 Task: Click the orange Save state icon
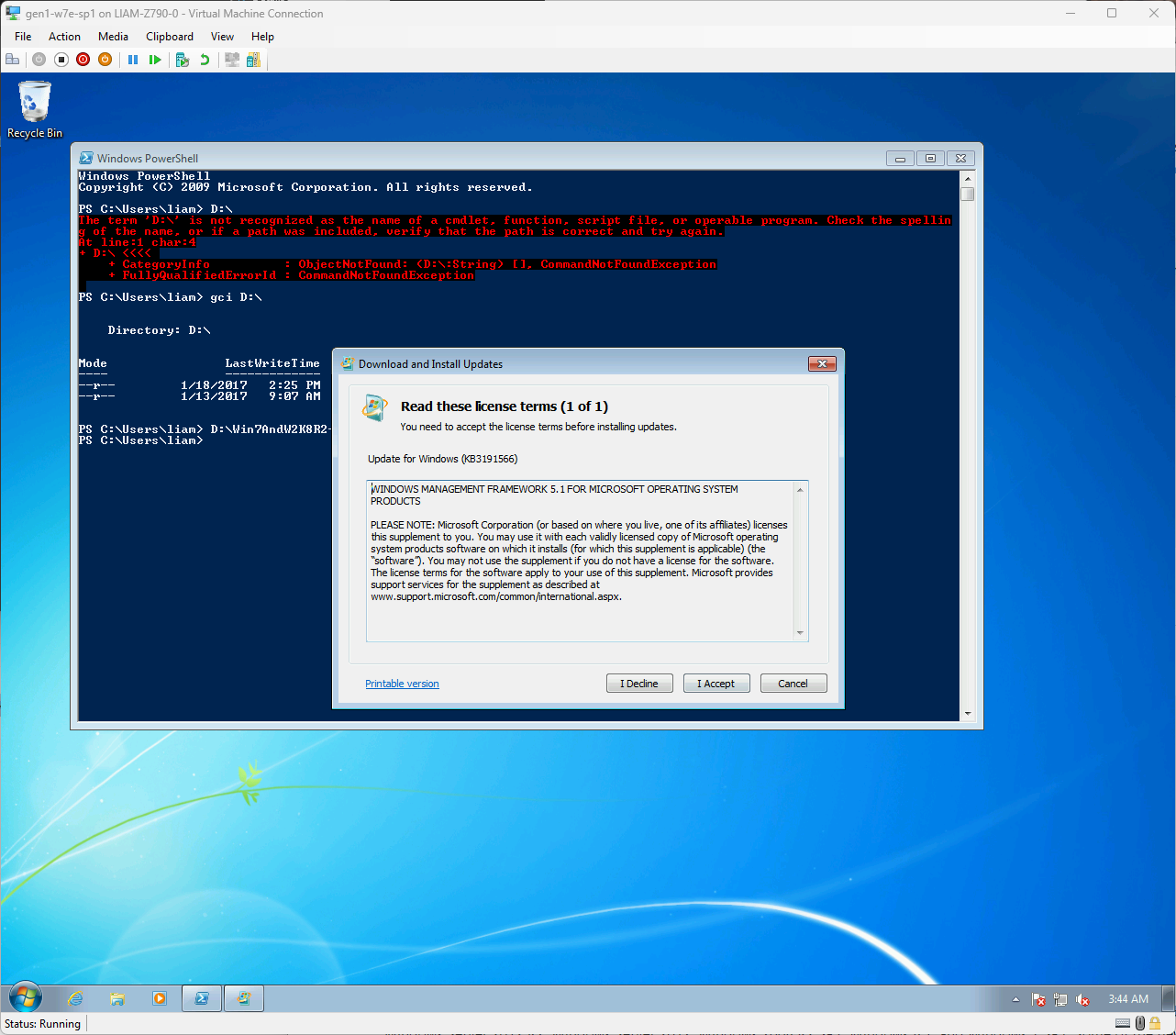105,60
